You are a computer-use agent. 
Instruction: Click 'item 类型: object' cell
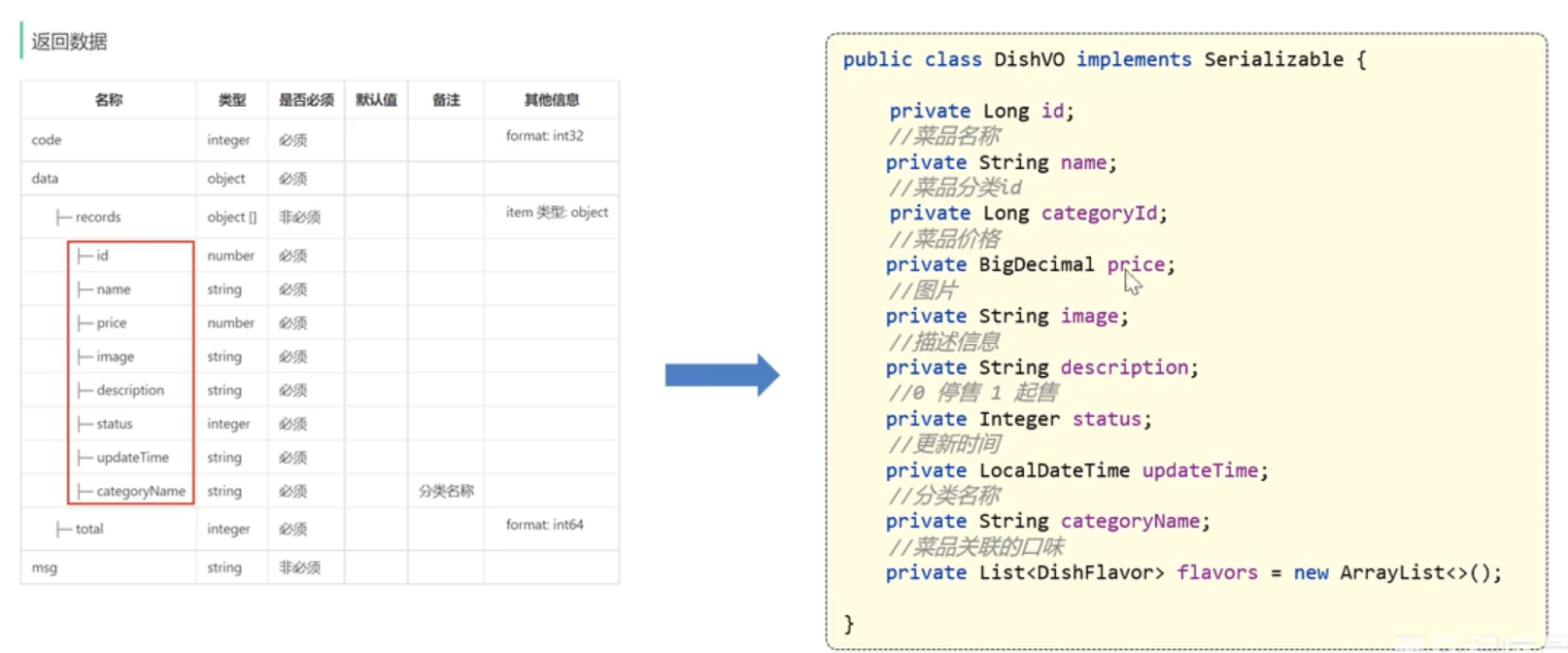coord(557,212)
